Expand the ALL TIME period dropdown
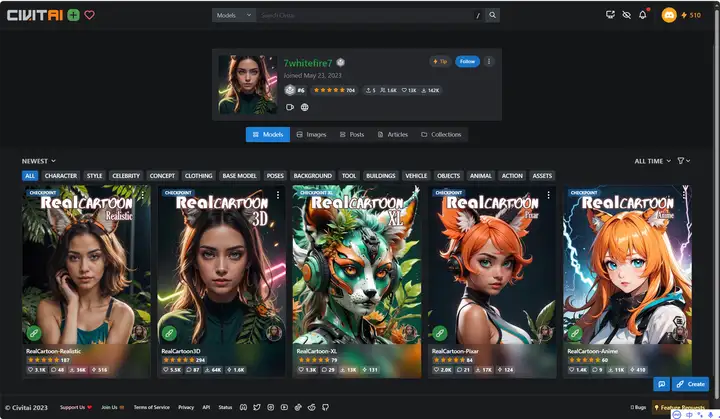This screenshot has height=419, width=720. click(652, 161)
